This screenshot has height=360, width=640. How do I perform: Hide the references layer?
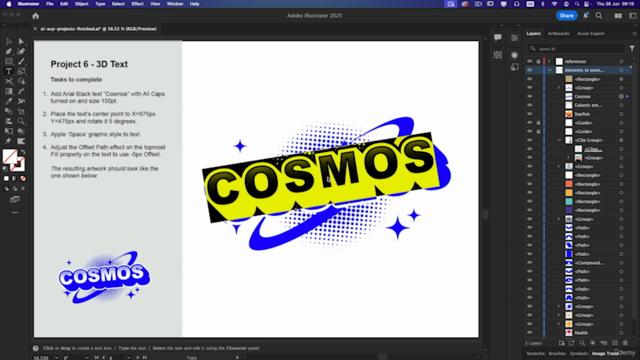tap(530, 61)
